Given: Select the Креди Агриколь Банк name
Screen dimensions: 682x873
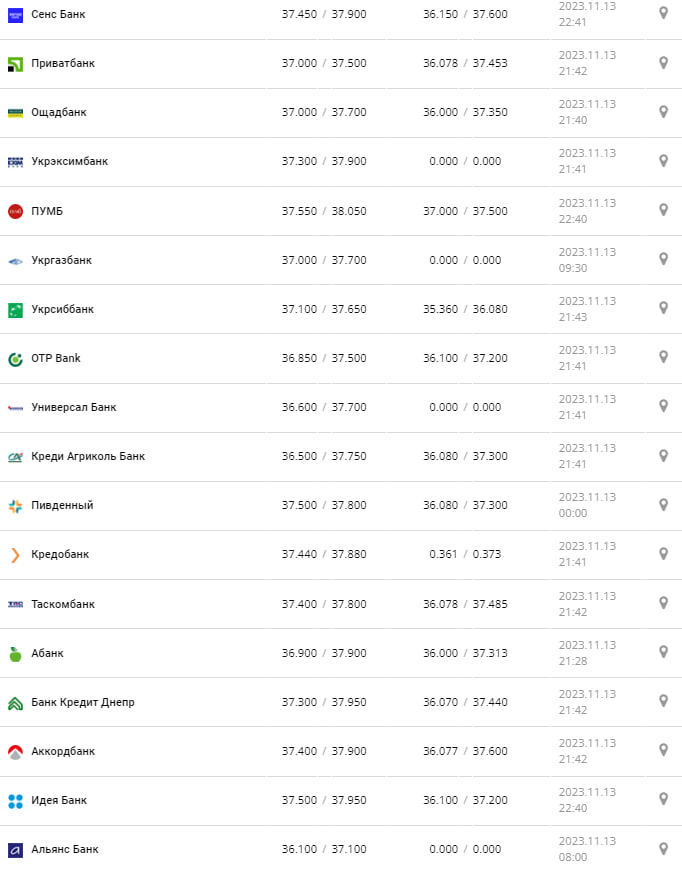Looking at the screenshot, I should (x=88, y=456).
